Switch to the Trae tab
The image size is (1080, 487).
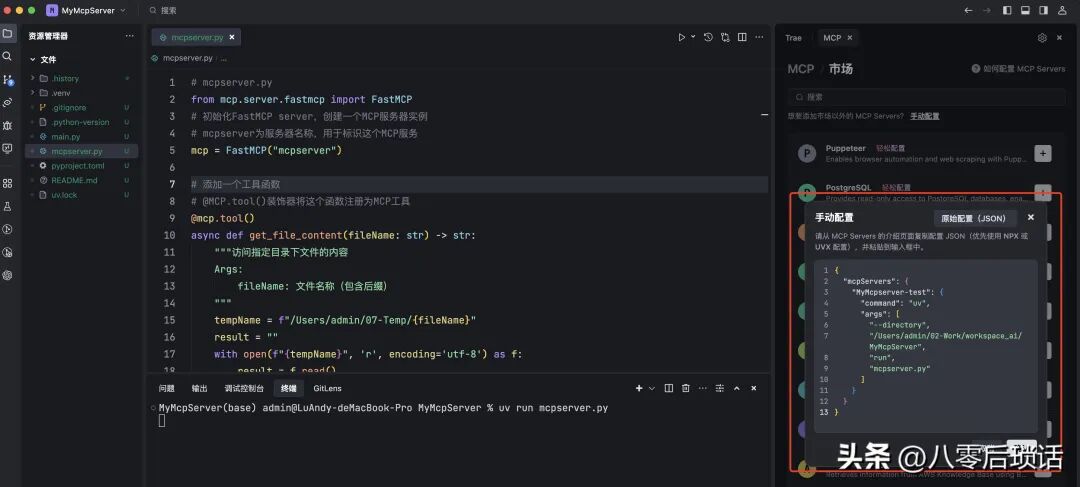(793, 38)
